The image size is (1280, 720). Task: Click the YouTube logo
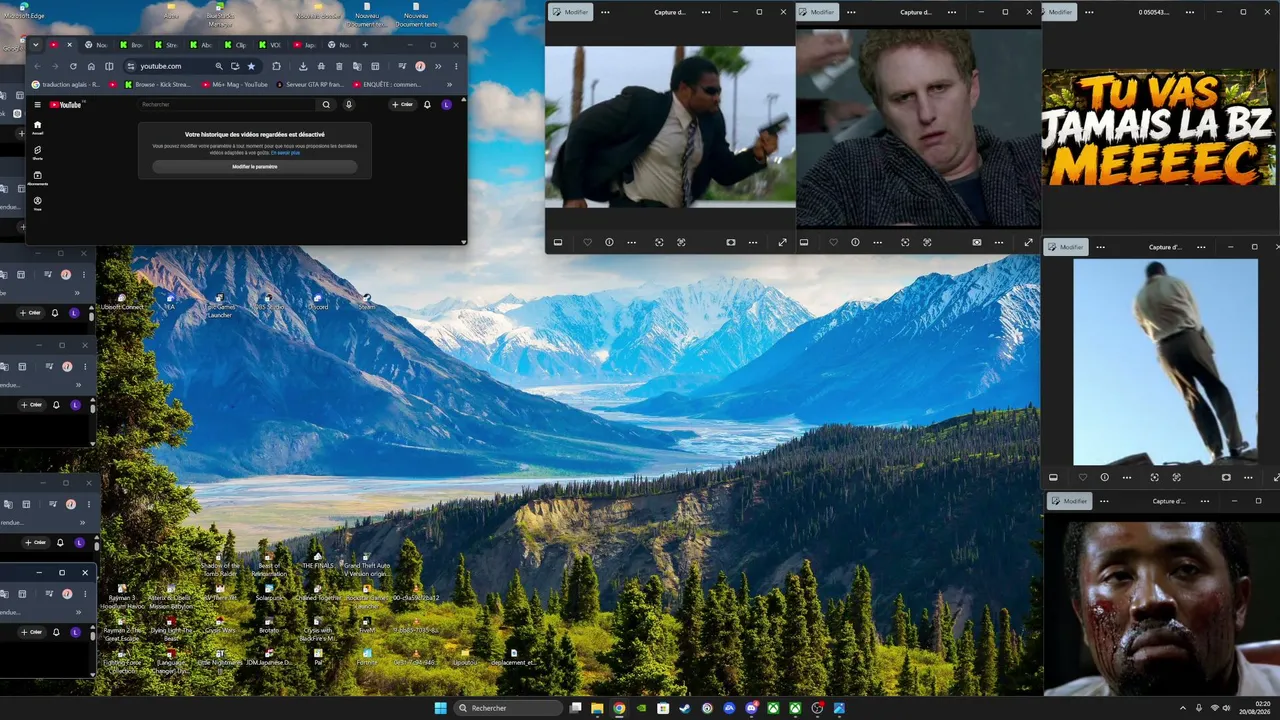tap(66, 104)
